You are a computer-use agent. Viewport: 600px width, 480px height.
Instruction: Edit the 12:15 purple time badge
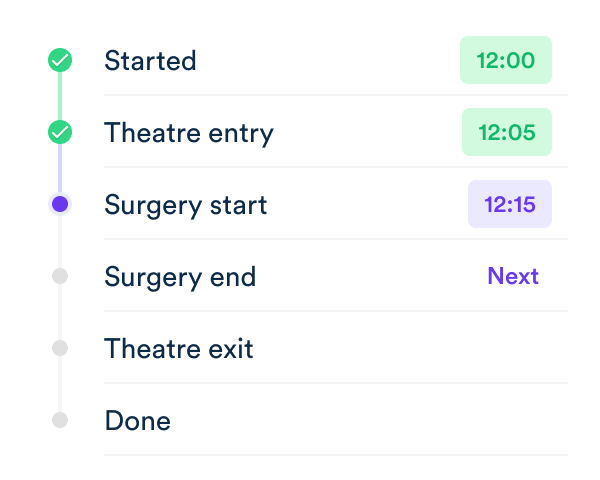click(x=510, y=204)
